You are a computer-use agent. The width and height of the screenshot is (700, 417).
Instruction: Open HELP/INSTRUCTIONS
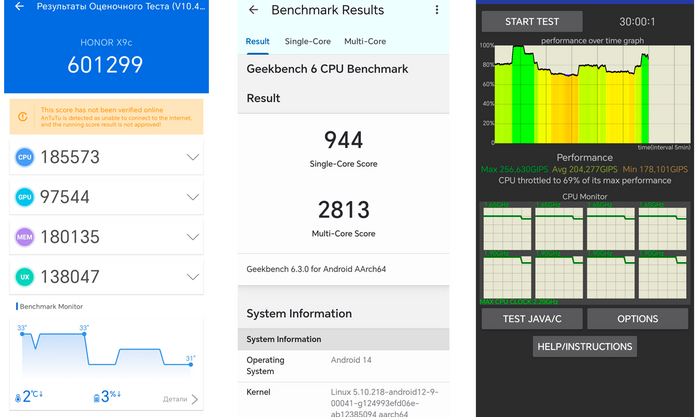pyautogui.click(x=584, y=346)
